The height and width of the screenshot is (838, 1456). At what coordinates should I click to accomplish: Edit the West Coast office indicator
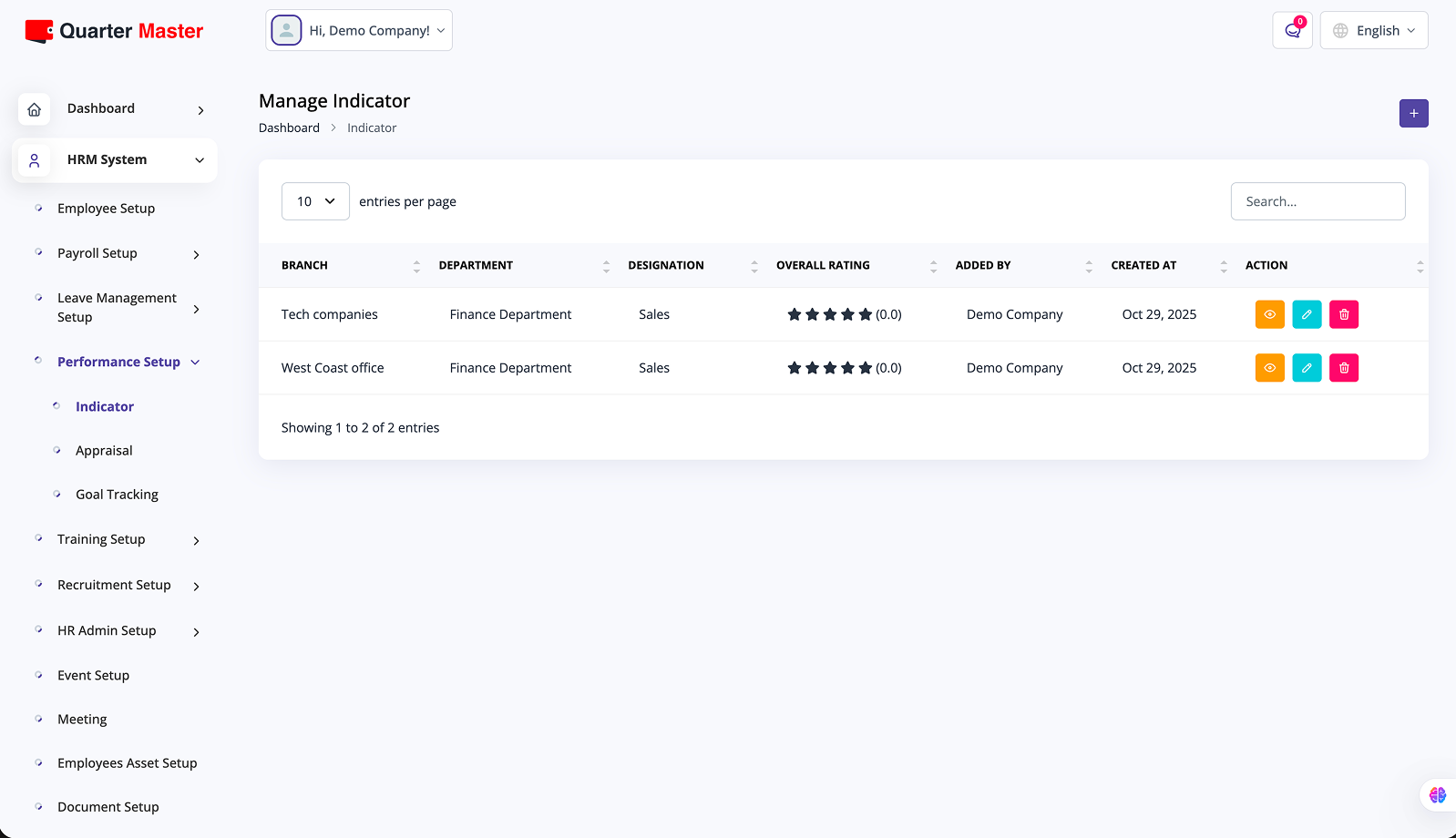point(1307,368)
